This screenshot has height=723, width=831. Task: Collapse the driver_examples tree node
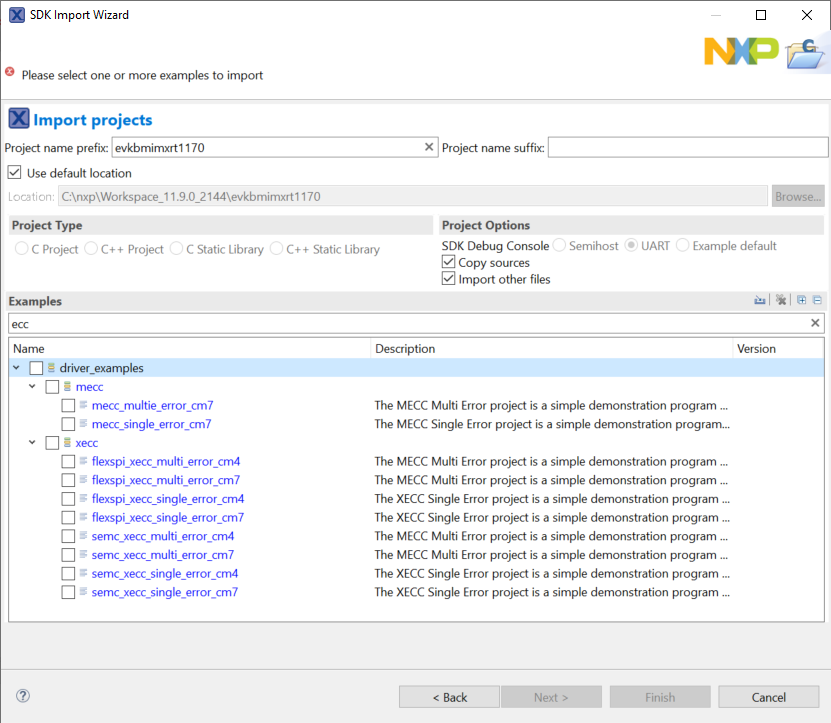coord(15,367)
